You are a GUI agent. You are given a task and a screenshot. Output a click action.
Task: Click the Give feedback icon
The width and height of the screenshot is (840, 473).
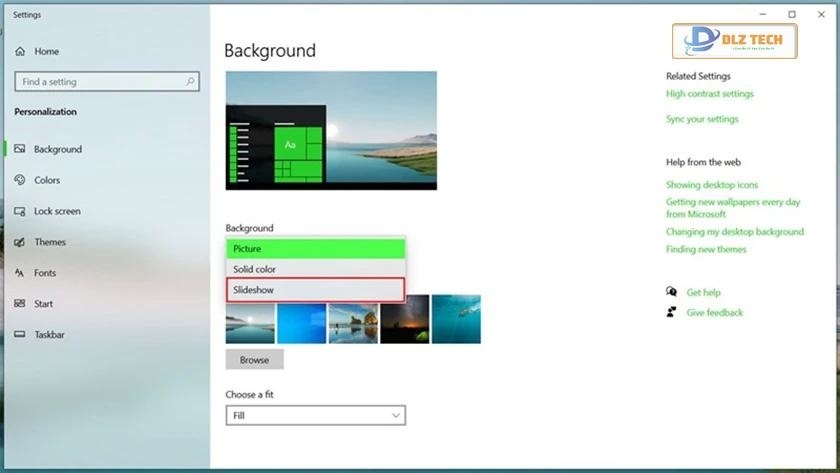click(x=672, y=312)
